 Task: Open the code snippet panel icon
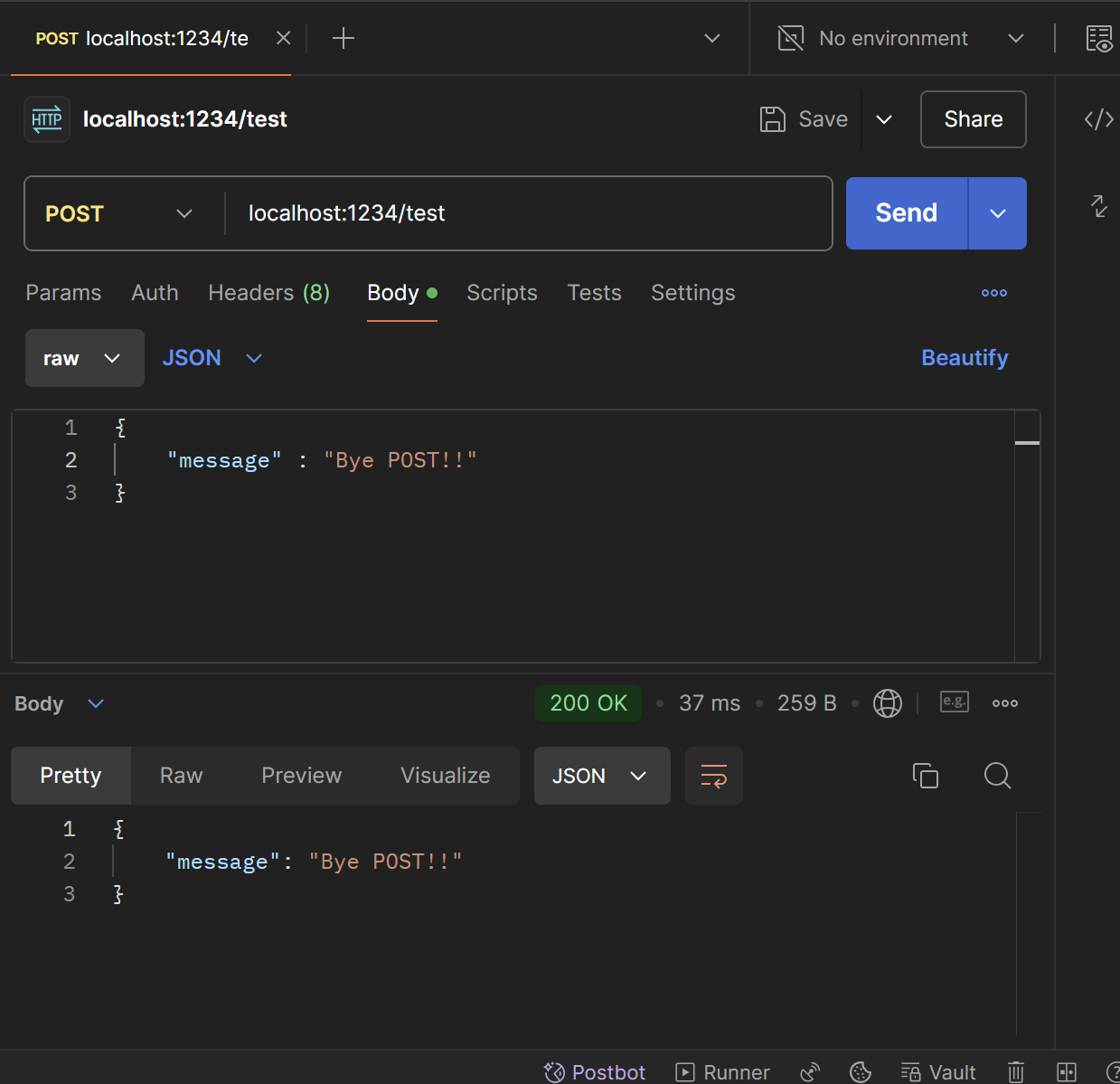coord(1098,119)
